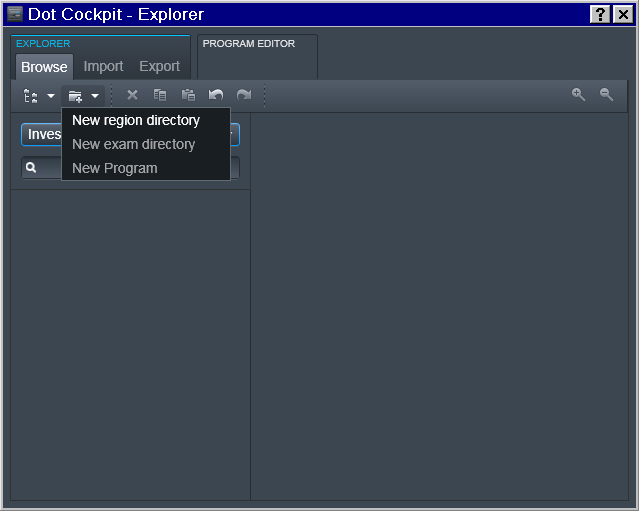Click the paste icon in toolbar

(188, 95)
